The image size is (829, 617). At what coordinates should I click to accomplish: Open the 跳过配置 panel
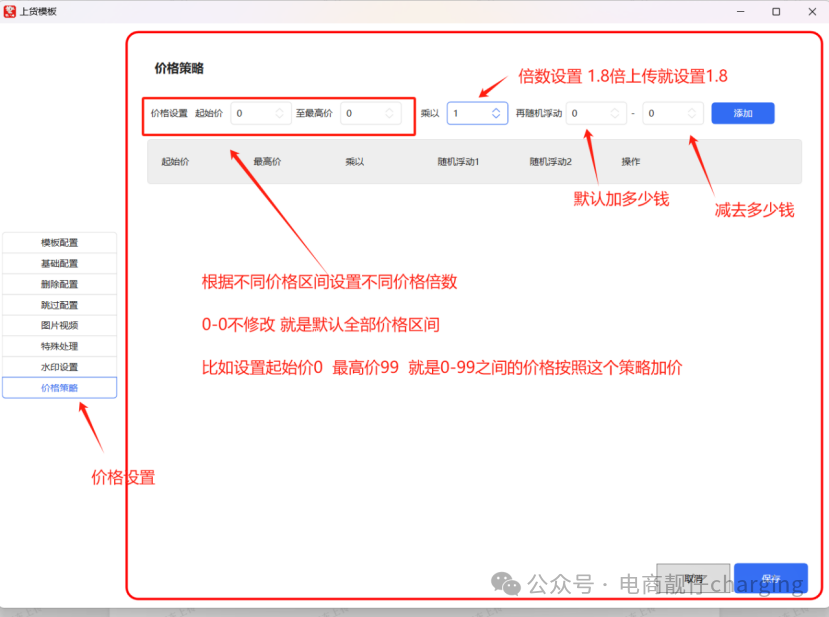coord(58,304)
